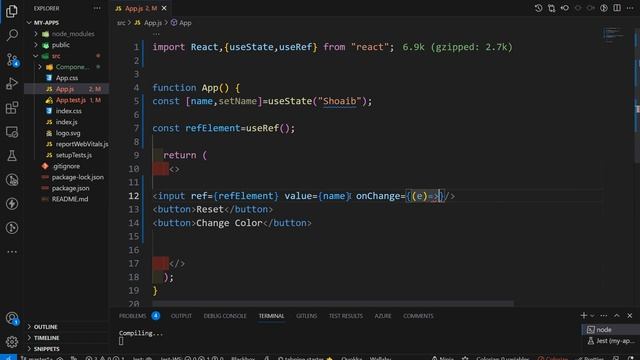Switch to the AZURE tab
The height and width of the screenshot is (360, 640).
pos(383,316)
